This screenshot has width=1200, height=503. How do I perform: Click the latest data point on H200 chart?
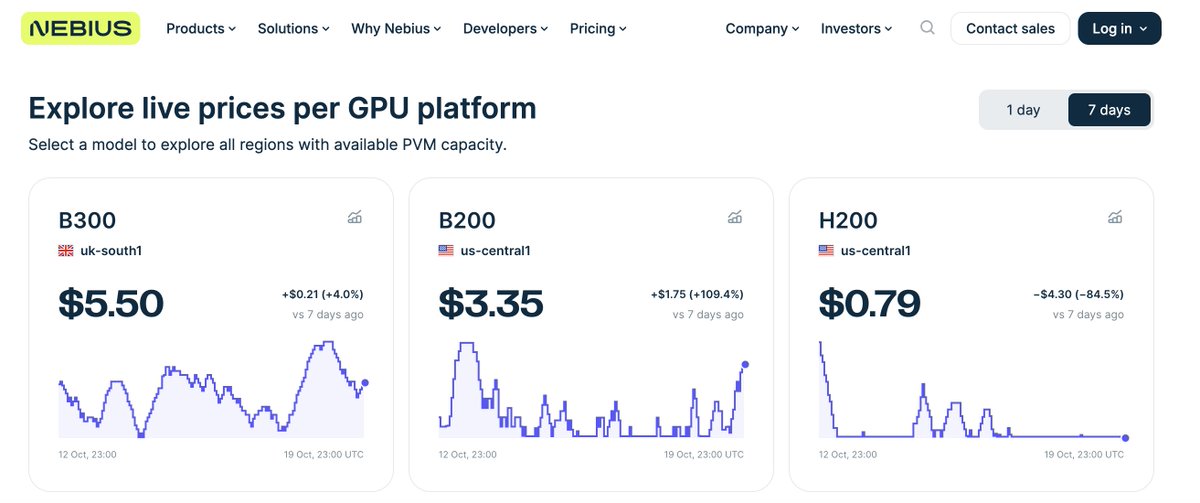1125,438
